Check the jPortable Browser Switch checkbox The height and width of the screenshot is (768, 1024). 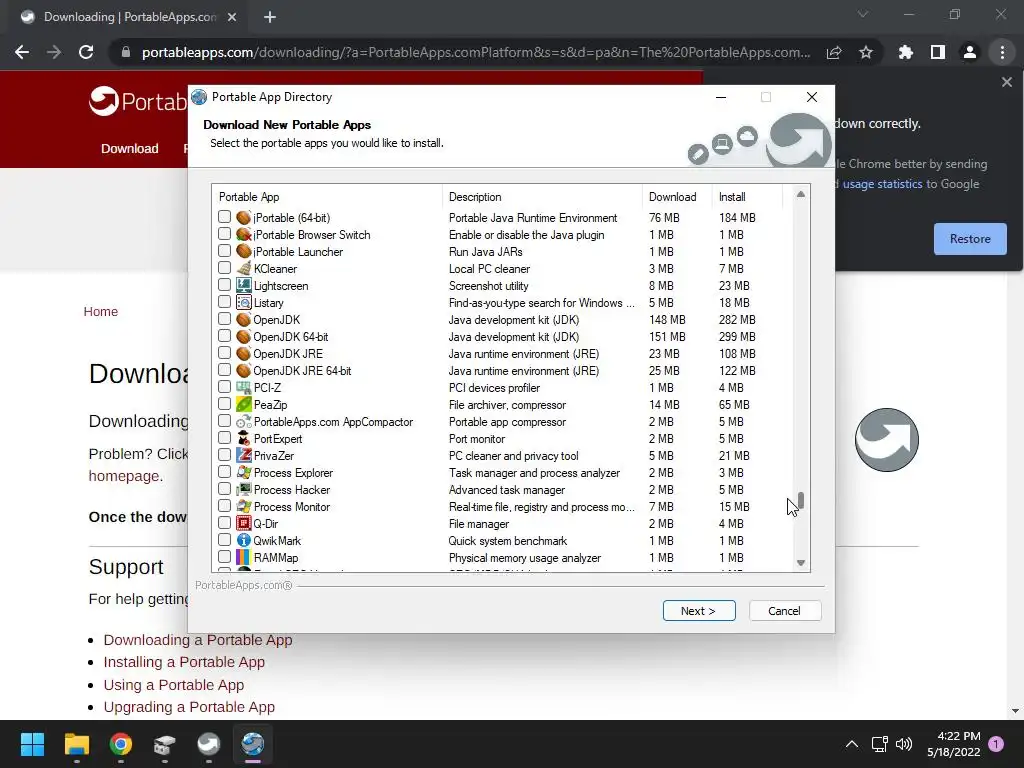click(x=225, y=234)
